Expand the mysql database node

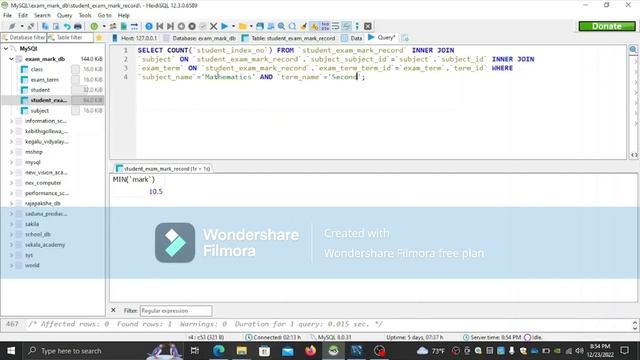(11, 162)
